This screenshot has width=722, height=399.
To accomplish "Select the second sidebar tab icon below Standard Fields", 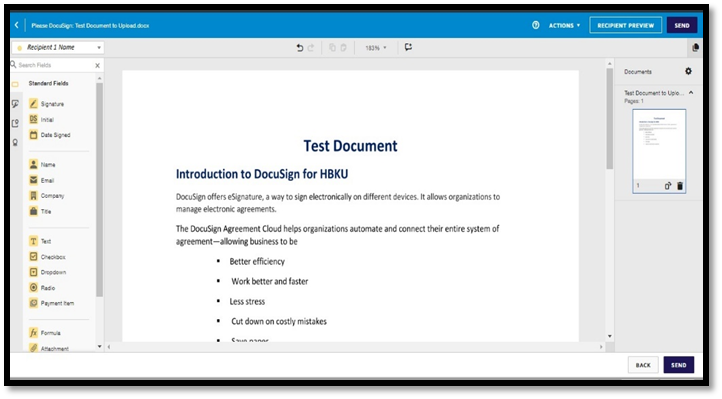I will (x=15, y=104).
